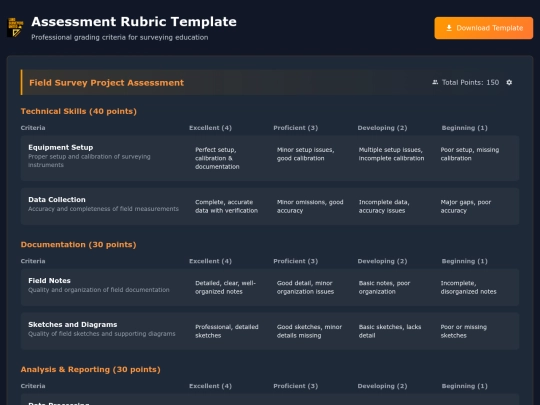Select 'Poor setup, missing calibration' cell
Image resolution: width=540 pixels, height=405 pixels.
pos(470,154)
